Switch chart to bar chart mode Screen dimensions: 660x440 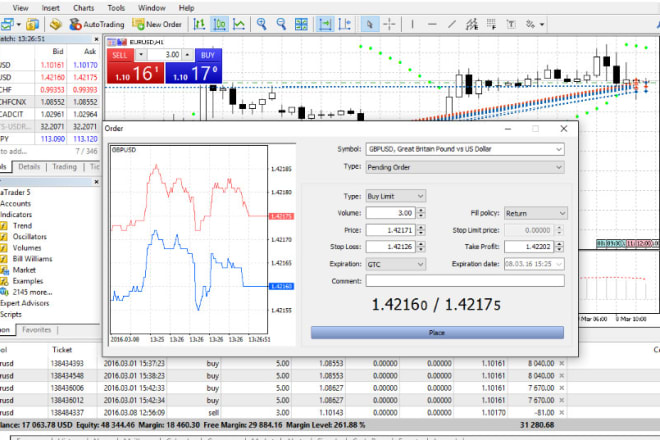(199, 24)
